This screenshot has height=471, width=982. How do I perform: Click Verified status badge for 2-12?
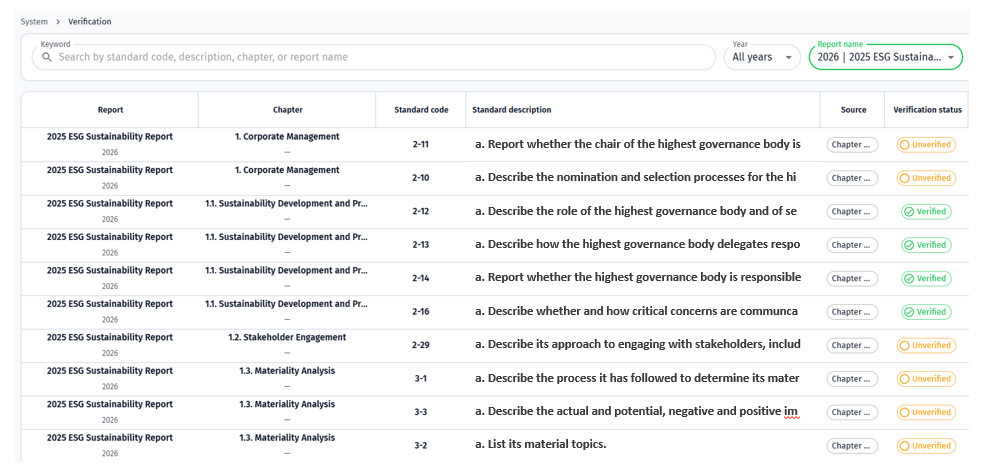926,212
